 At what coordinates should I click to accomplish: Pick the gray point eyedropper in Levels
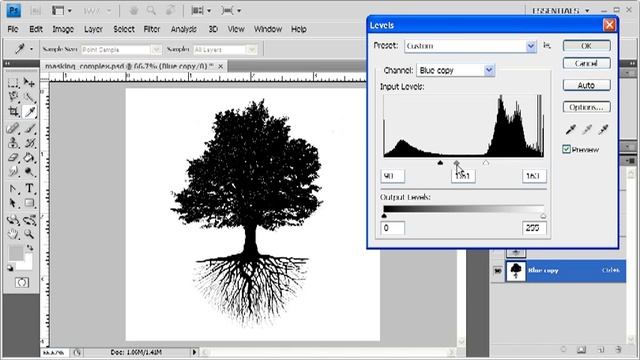click(587, 130)
